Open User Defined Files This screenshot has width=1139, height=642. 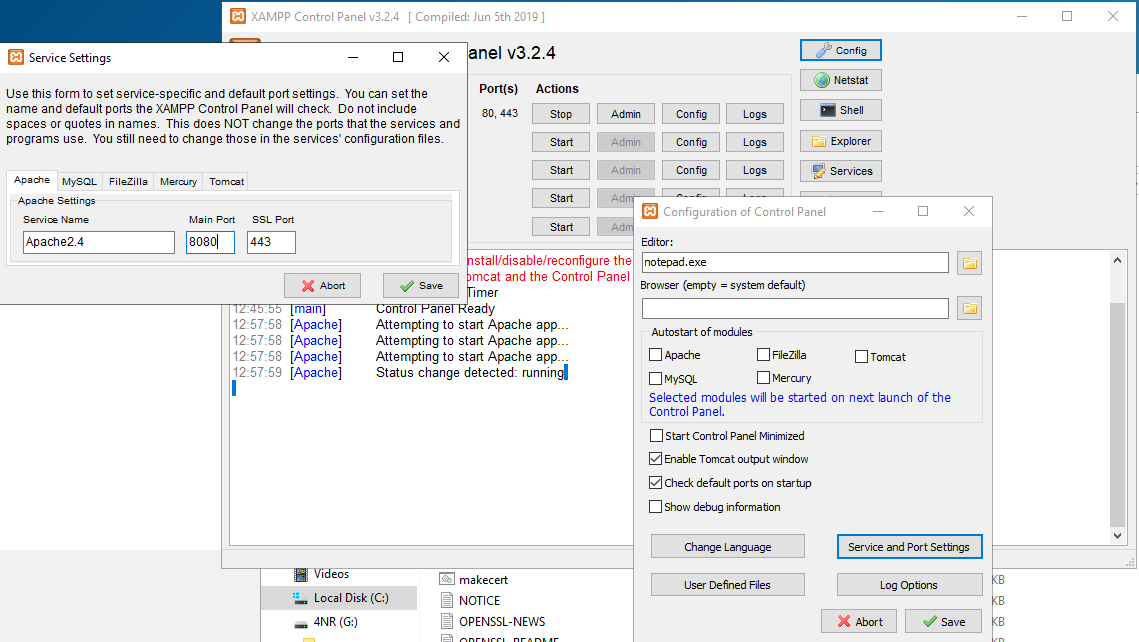pos(727,585)
